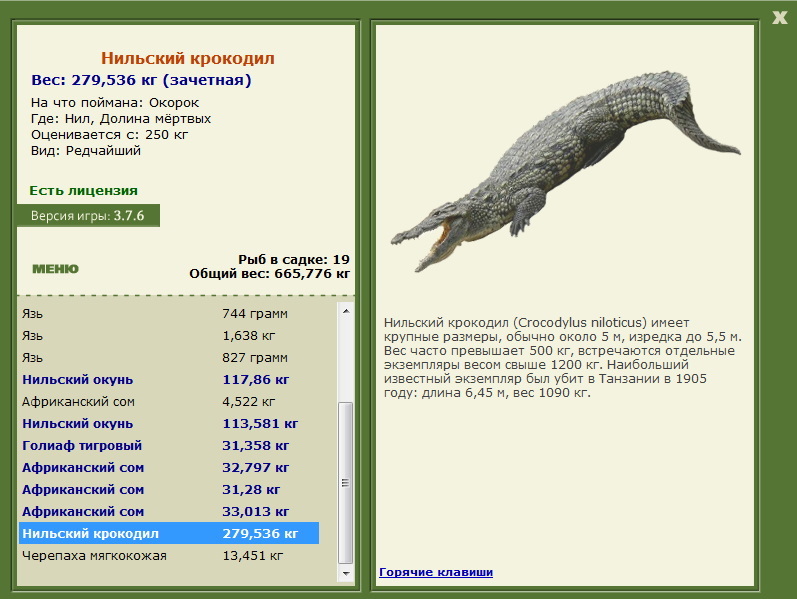Click the scroll down arrow in fish list
The width and height of the screenshot is (797, 599).
coord(346,574)
